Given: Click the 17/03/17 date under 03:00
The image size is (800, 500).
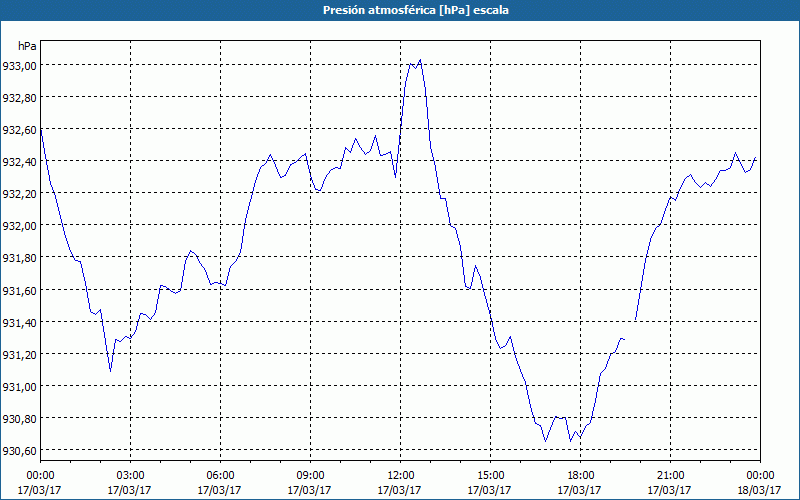Looking at the screenshot, I should [x=130, y=490].
